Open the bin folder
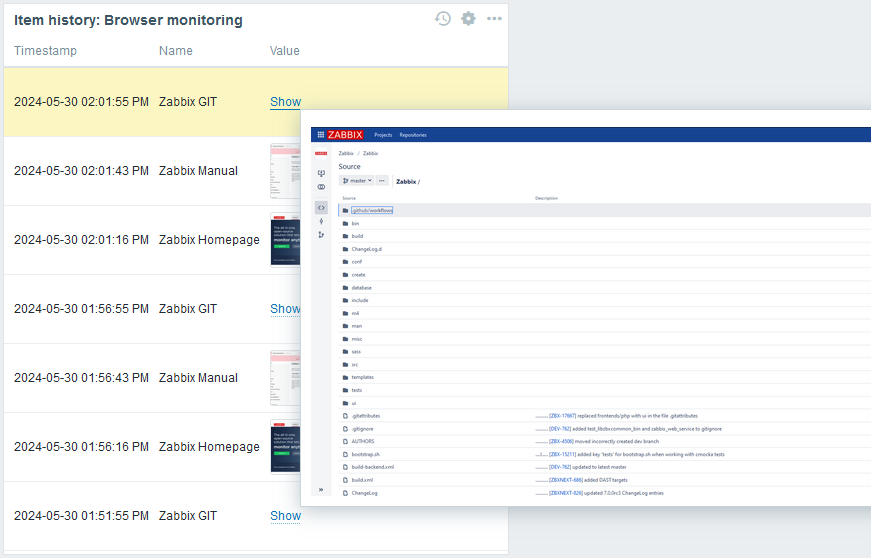Viewport: 871px width, 558px height. pos(356,223)
